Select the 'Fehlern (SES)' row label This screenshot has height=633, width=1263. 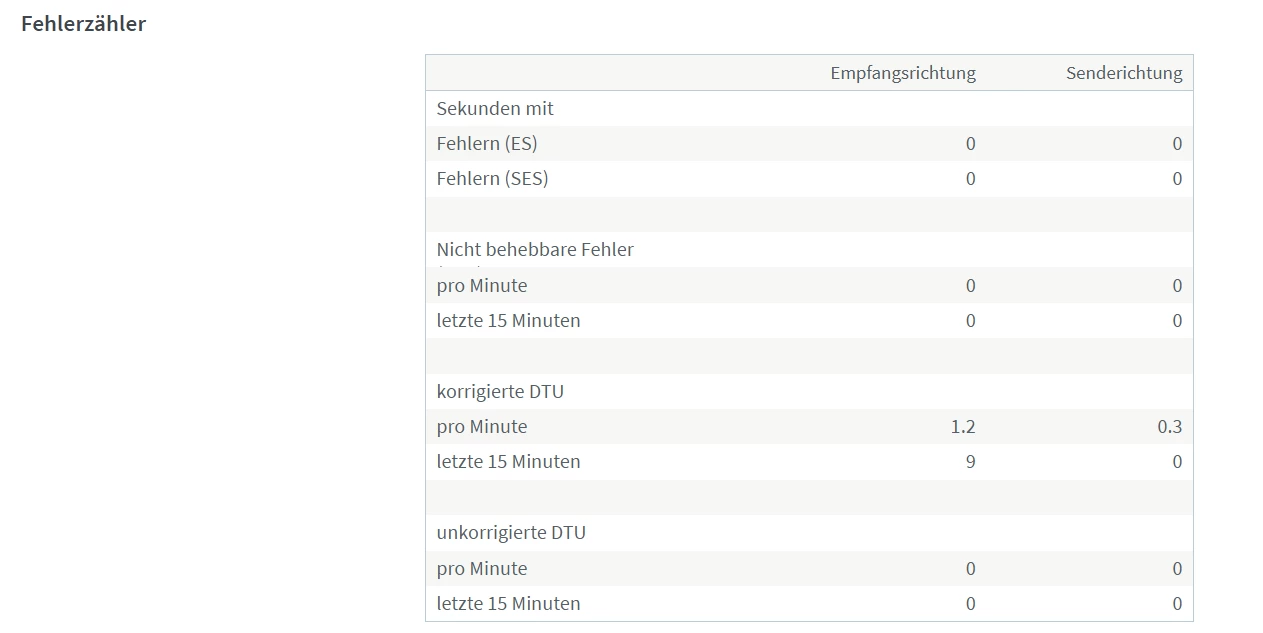tap(493, 179)
